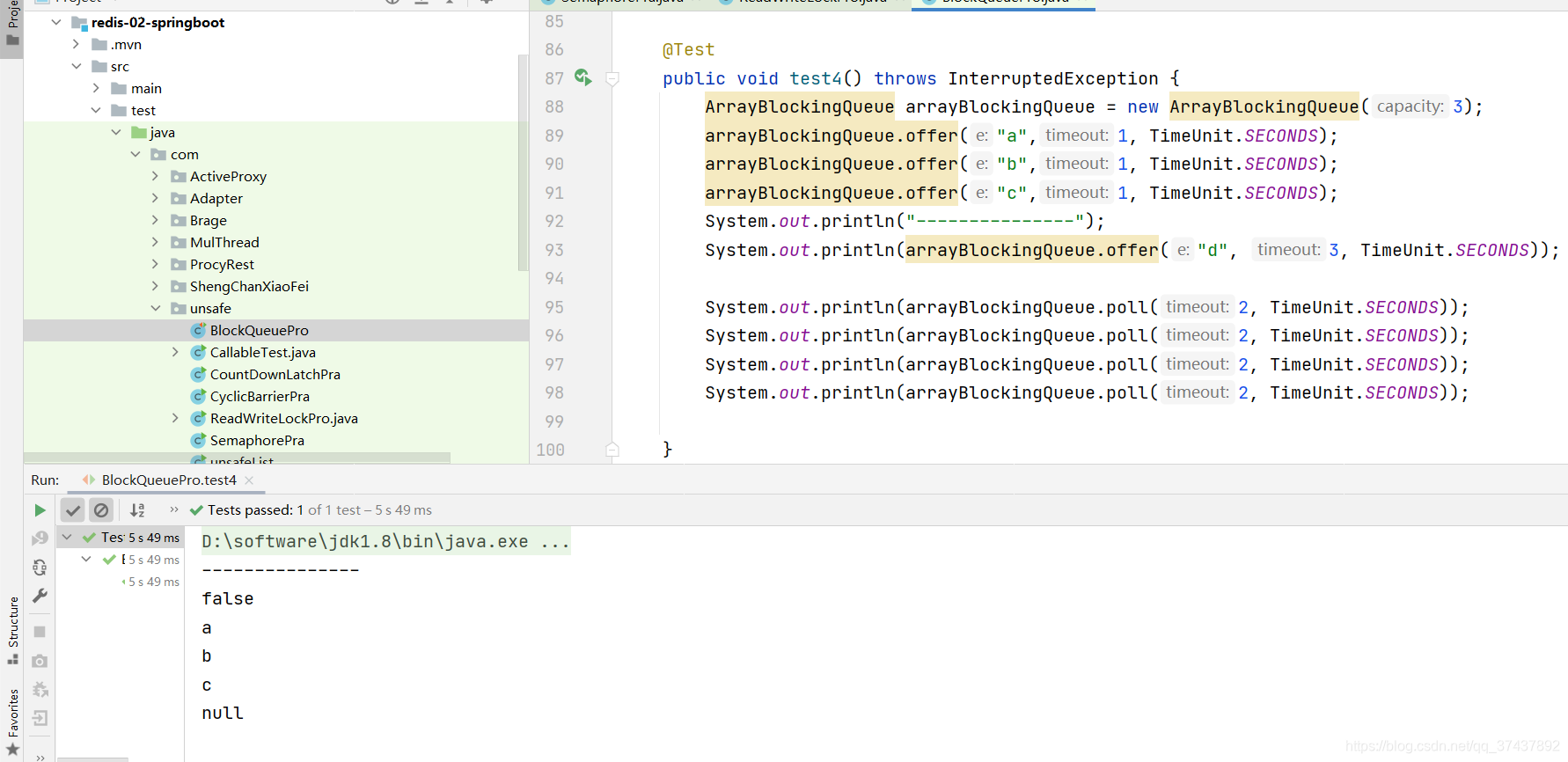Click Rerun Failed Tests icon
This screenshot has height=762, width=1568.
coord(40,539)
